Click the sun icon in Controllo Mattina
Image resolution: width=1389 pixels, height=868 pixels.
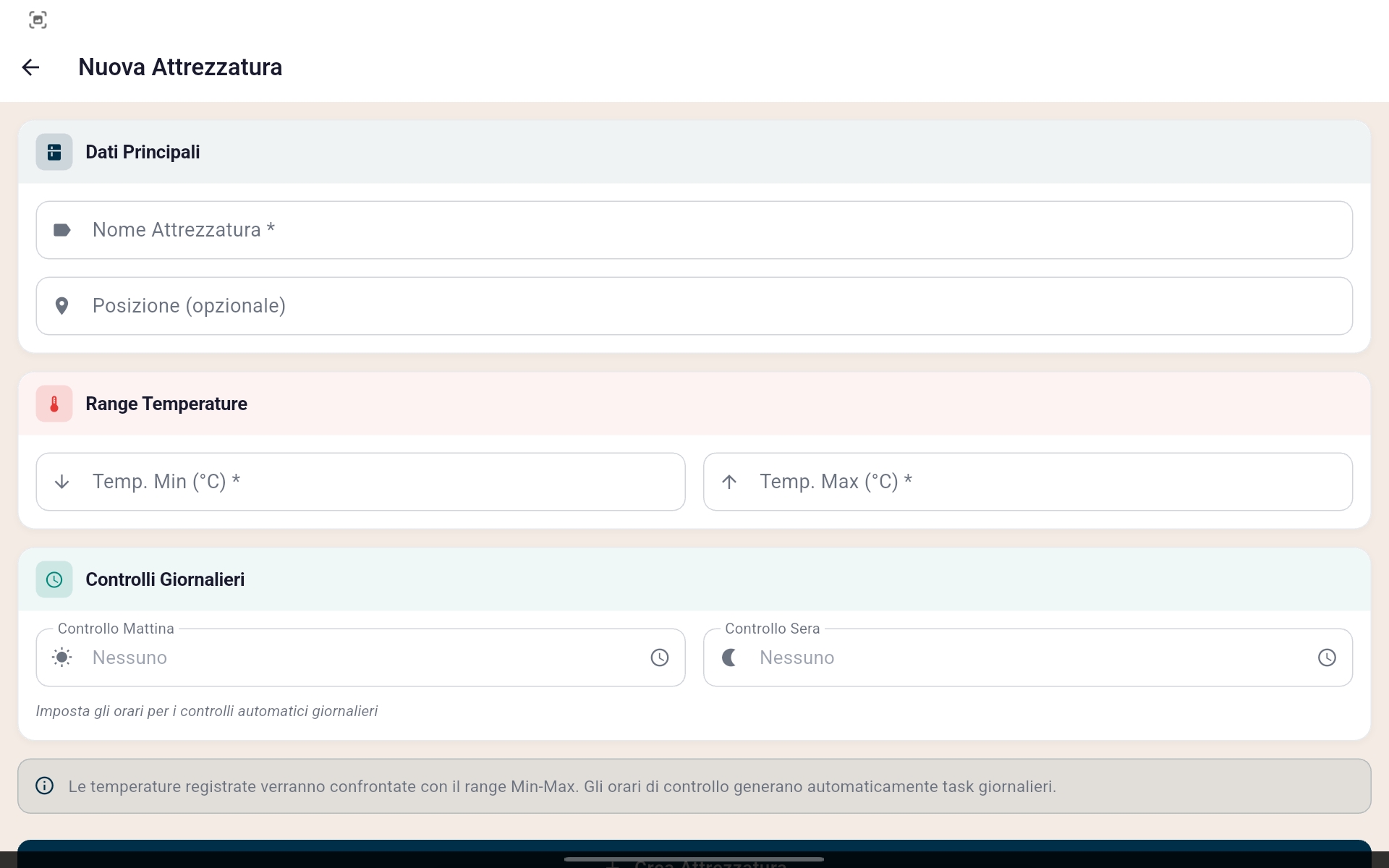[62, 658]
